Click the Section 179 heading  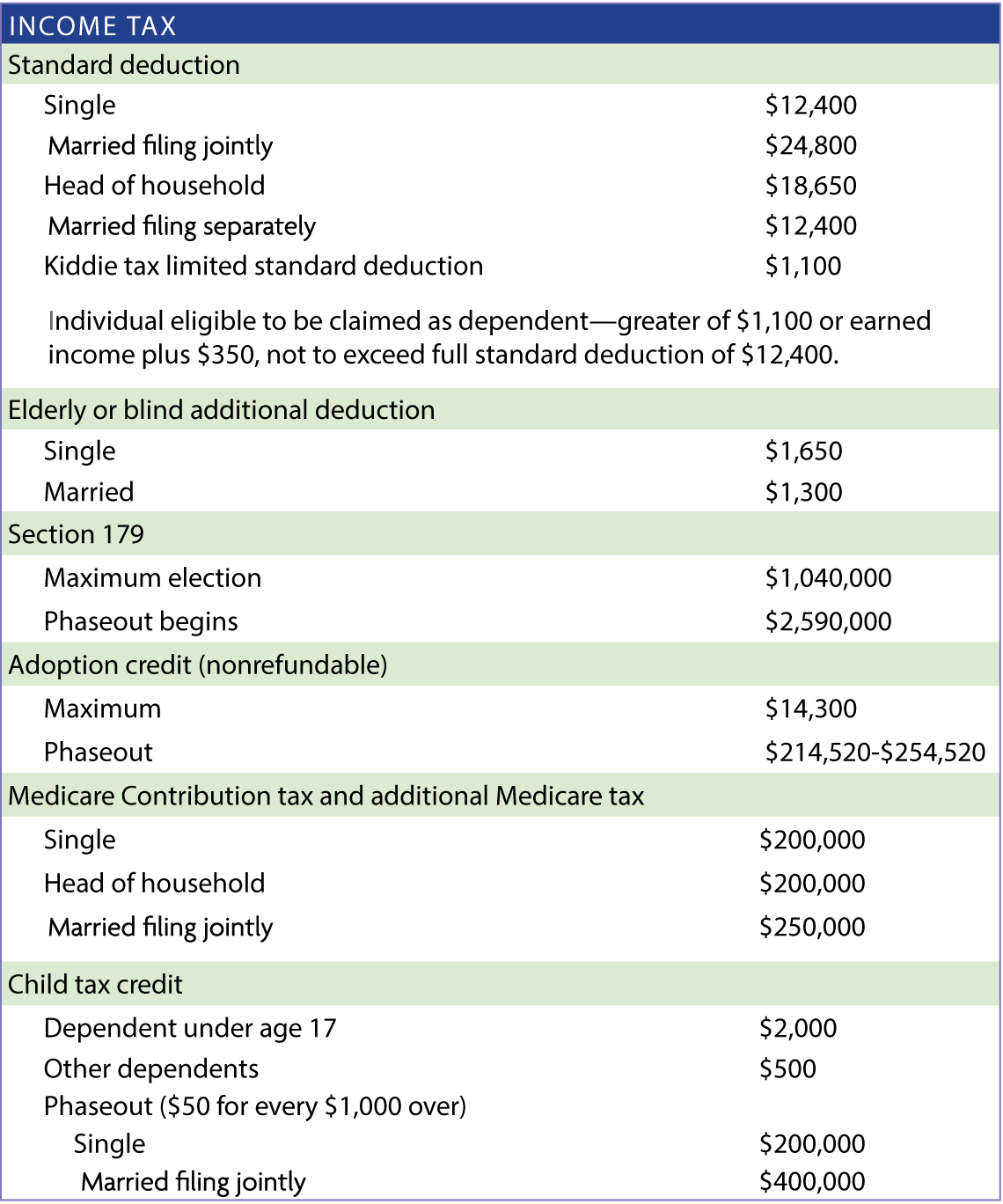pos(501,533)
